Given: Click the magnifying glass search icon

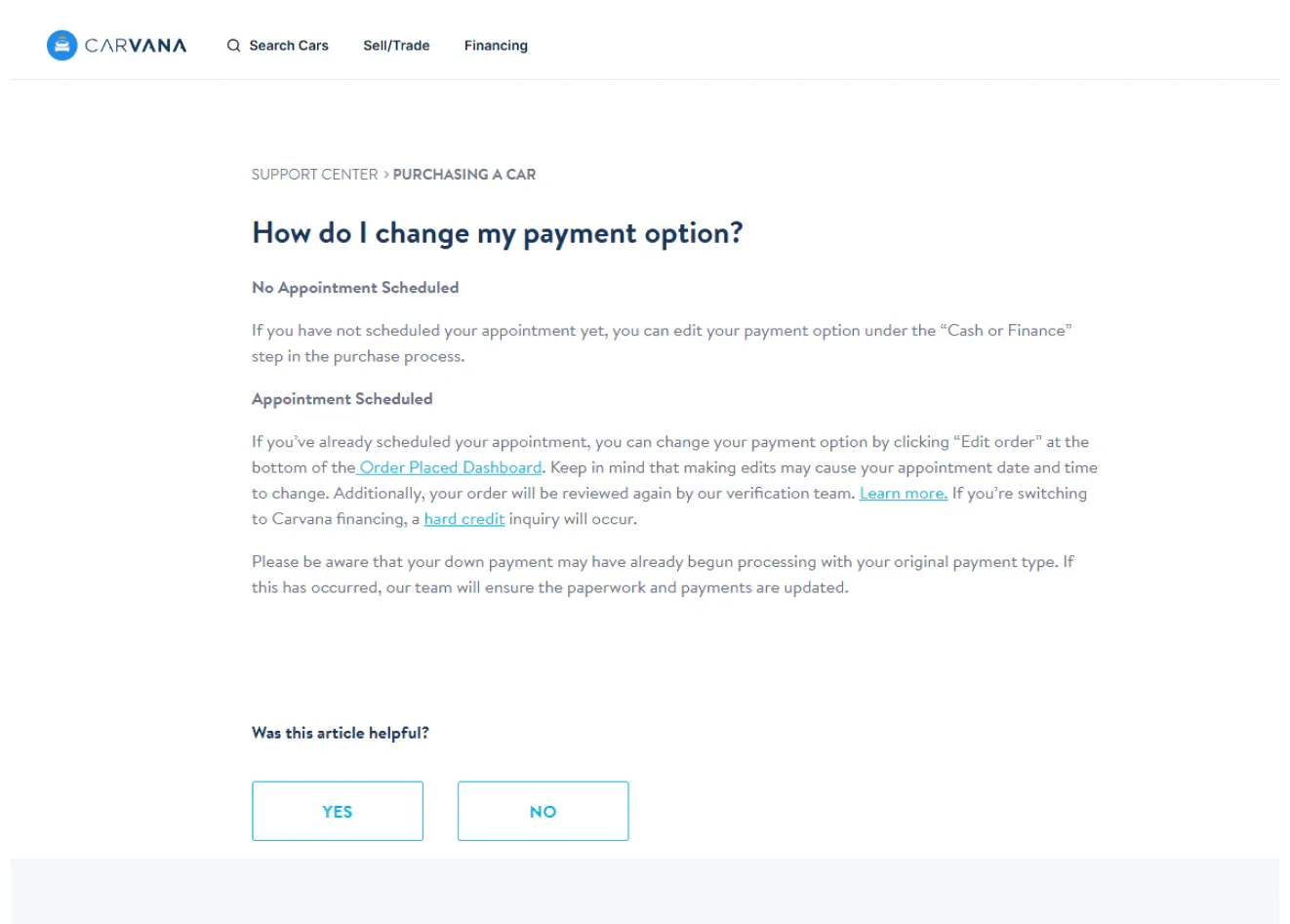Looking at the screenshot, I should (x=233, y=45).
